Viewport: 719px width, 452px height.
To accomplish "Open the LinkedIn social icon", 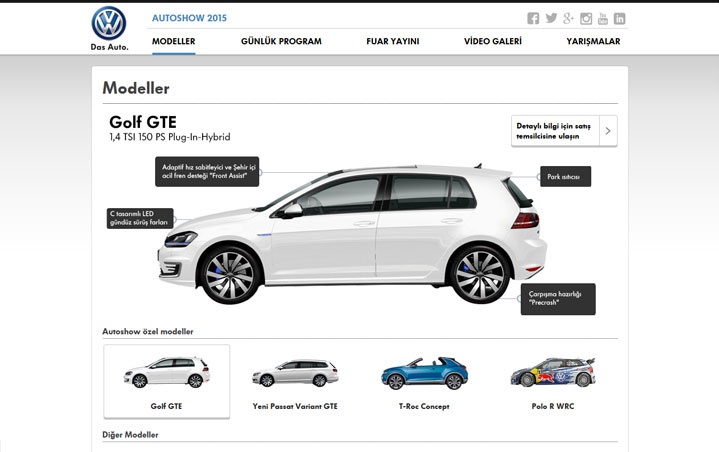I will 619,18.
